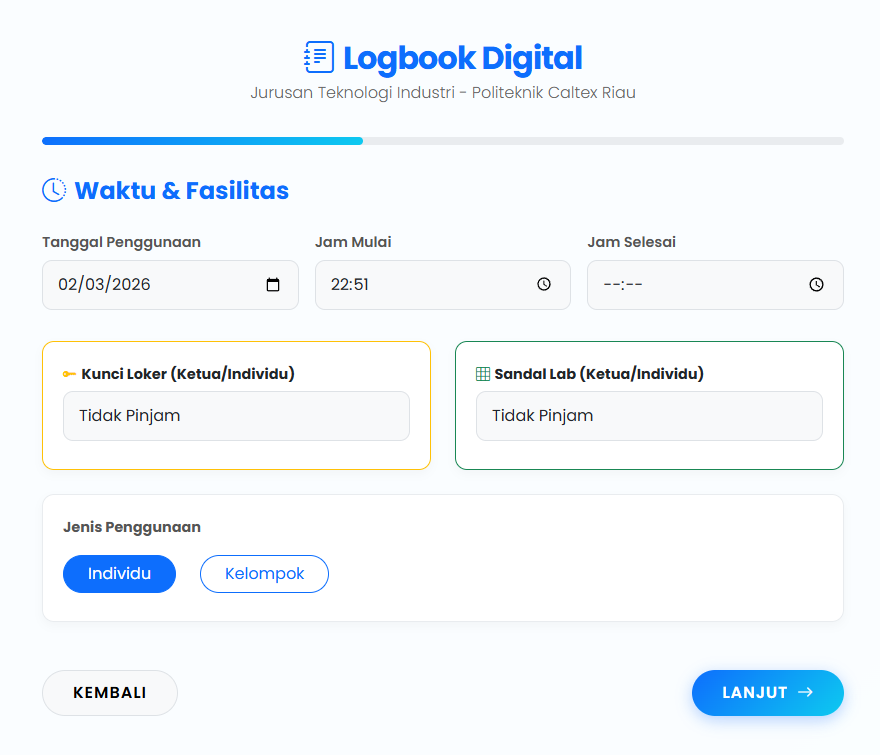Open the Sandal Lab Tidak Pinjam dropdown
The height and width of the screenshot is (755, 880).
click(x=649, y=415)
